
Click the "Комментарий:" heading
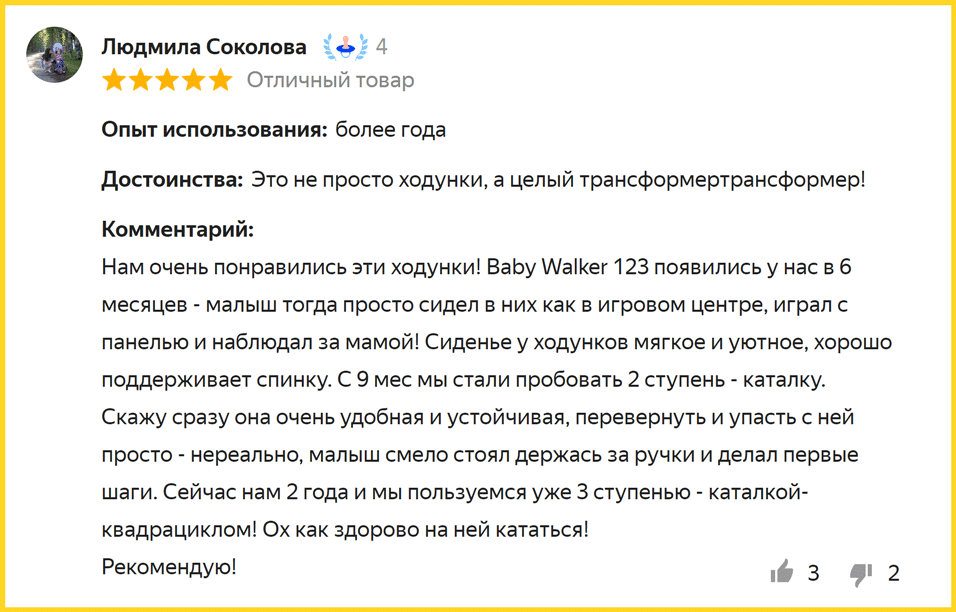click(x=178, y=230)
